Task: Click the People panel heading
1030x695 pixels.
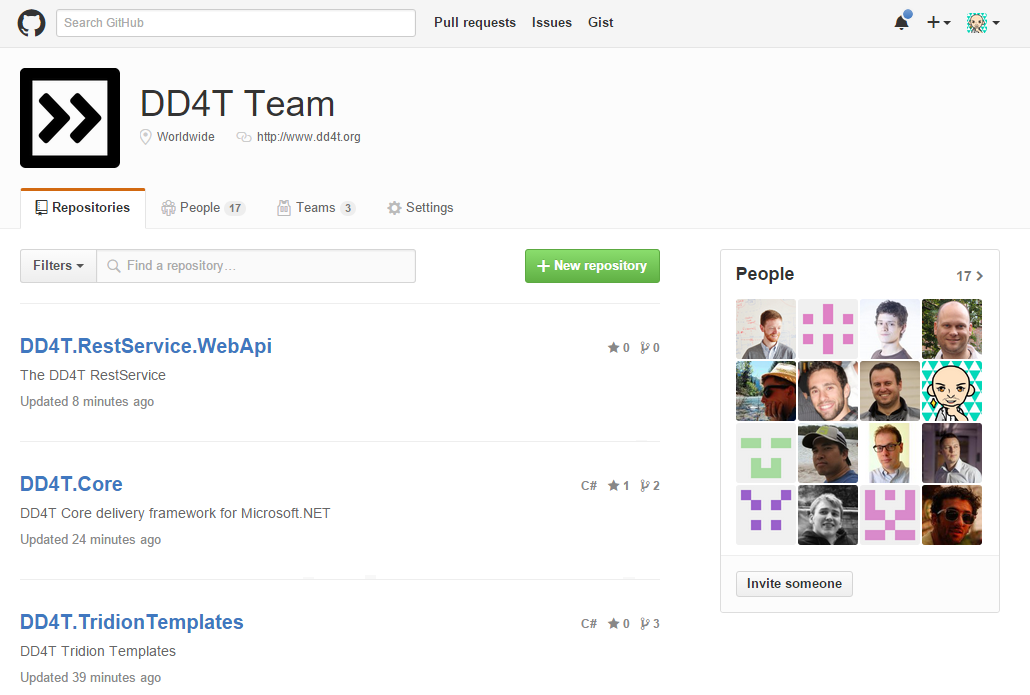Action: [765, 274]
